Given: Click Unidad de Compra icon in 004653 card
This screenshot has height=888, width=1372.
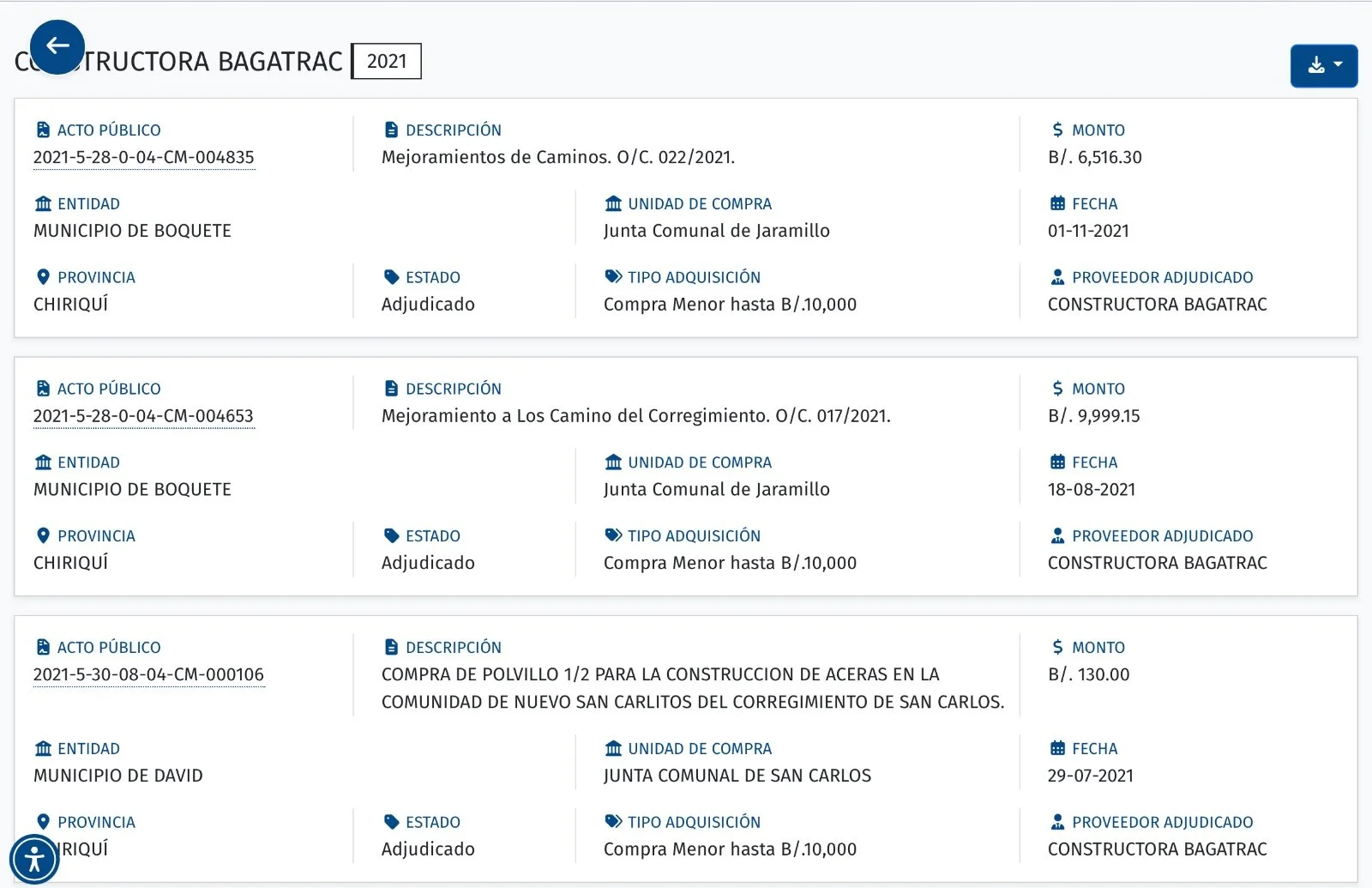Looking at the screenshot, I should [x=613, y=462].
